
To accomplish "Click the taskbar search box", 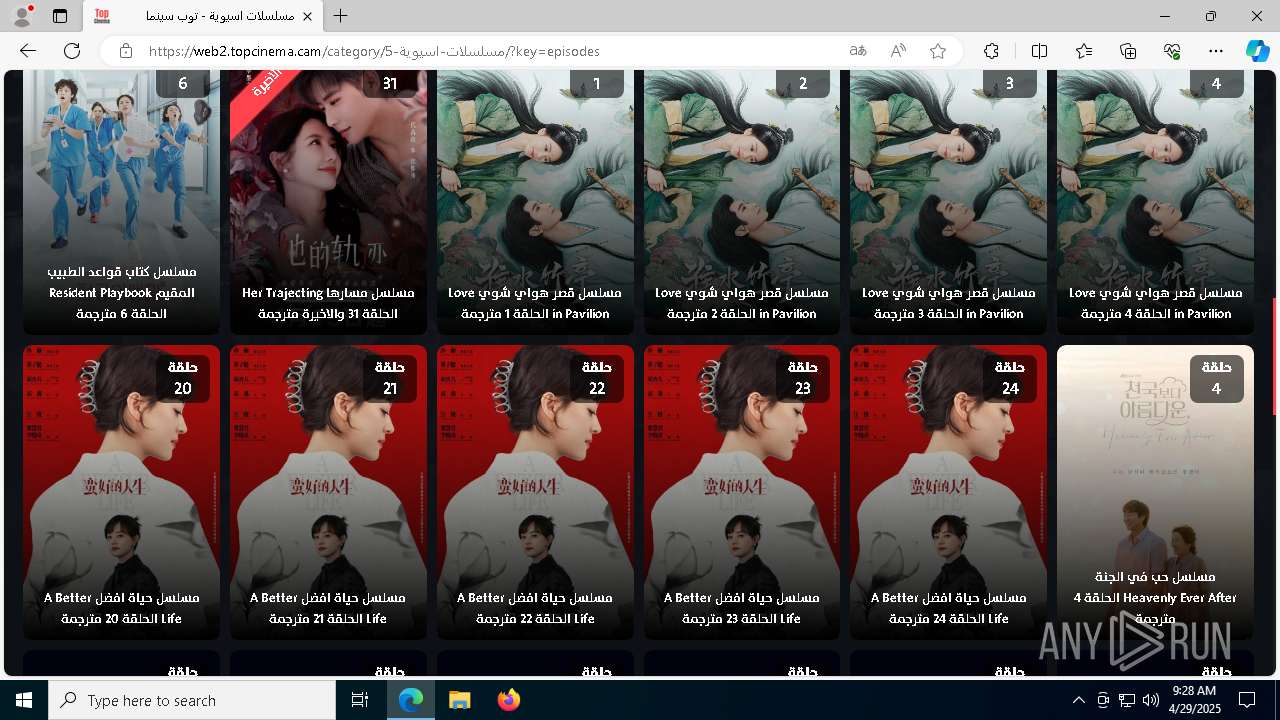I will point(192,700).
